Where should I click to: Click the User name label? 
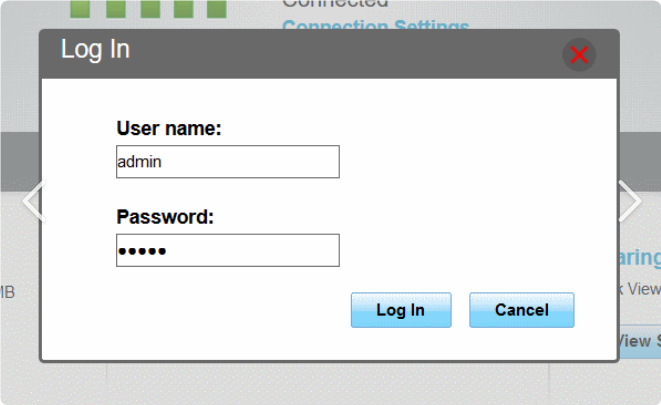coord(169,128)
